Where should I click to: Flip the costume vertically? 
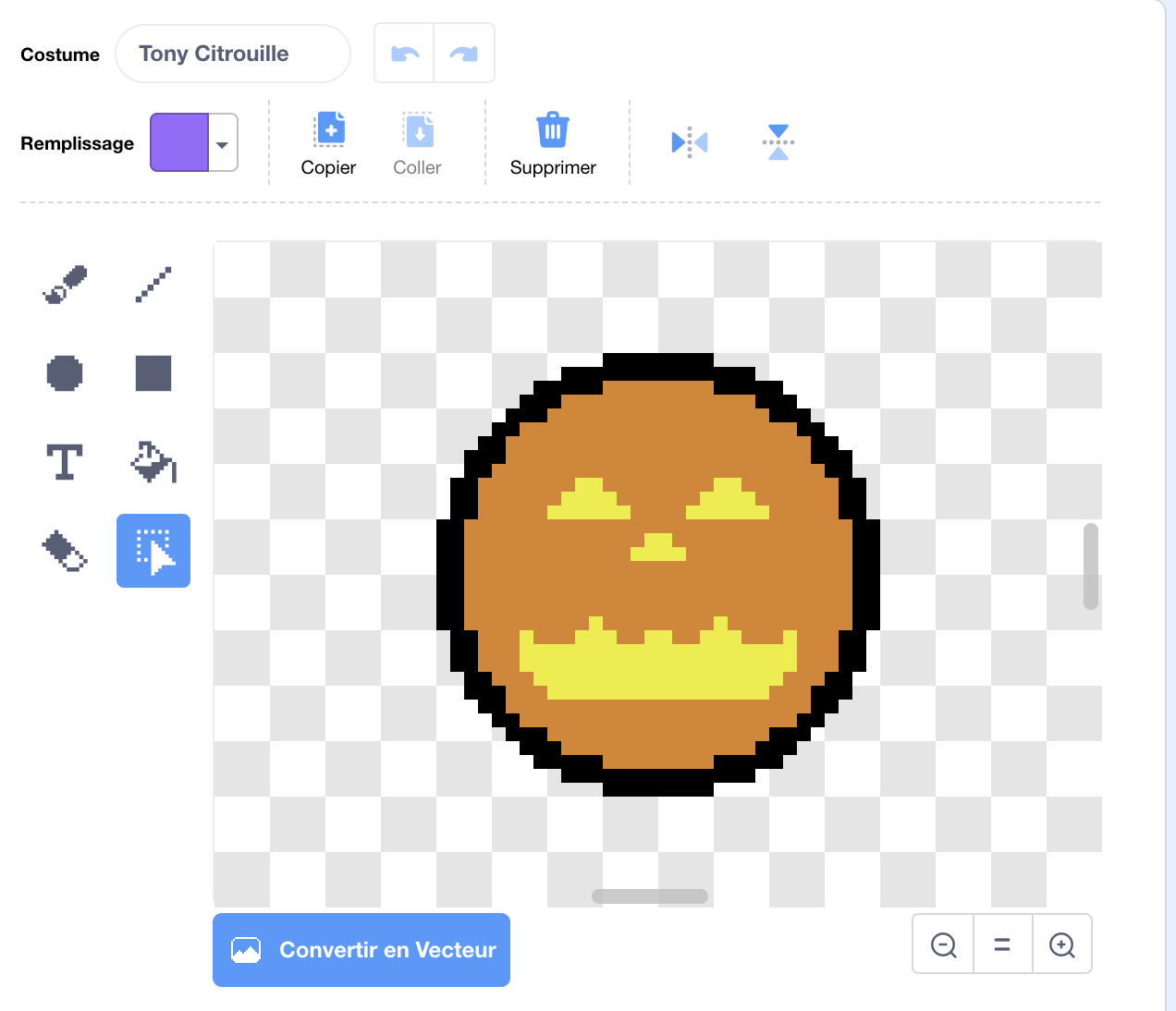coord(778,142)
